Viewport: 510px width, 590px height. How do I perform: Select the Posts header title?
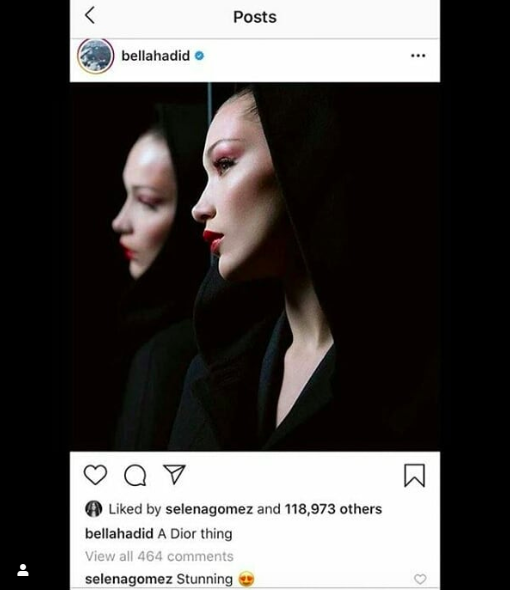[255, 17]
